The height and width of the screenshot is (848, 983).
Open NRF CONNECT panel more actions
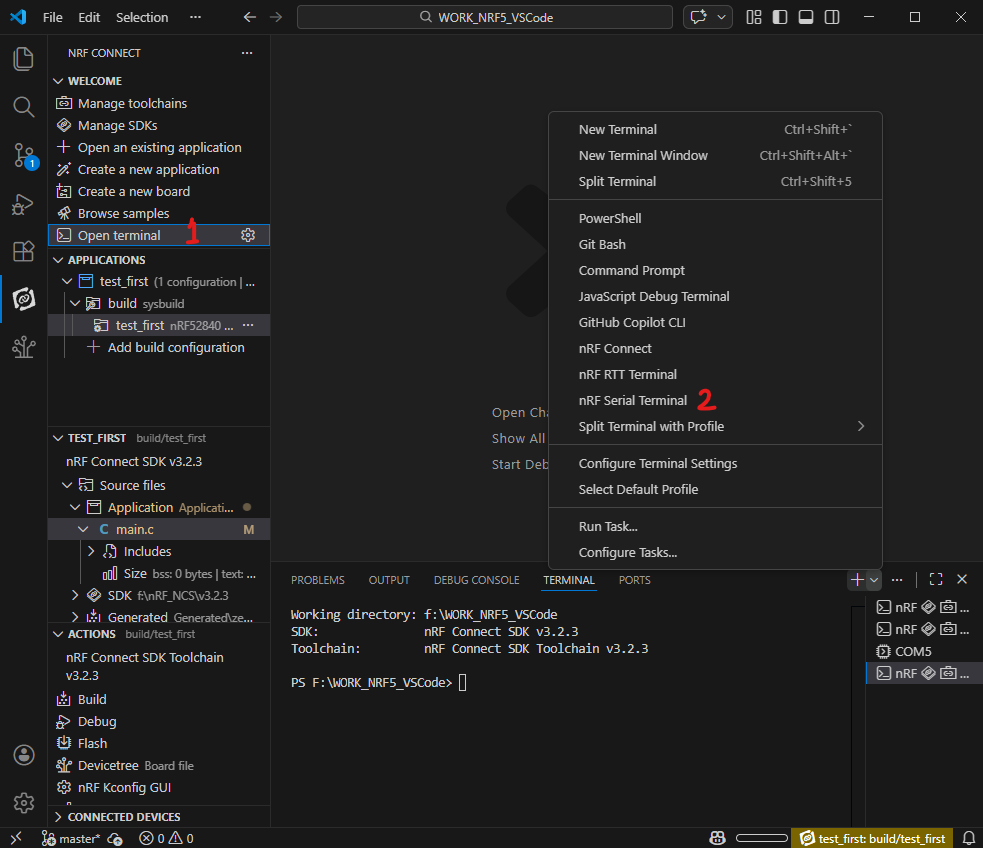tap(247, 53)
